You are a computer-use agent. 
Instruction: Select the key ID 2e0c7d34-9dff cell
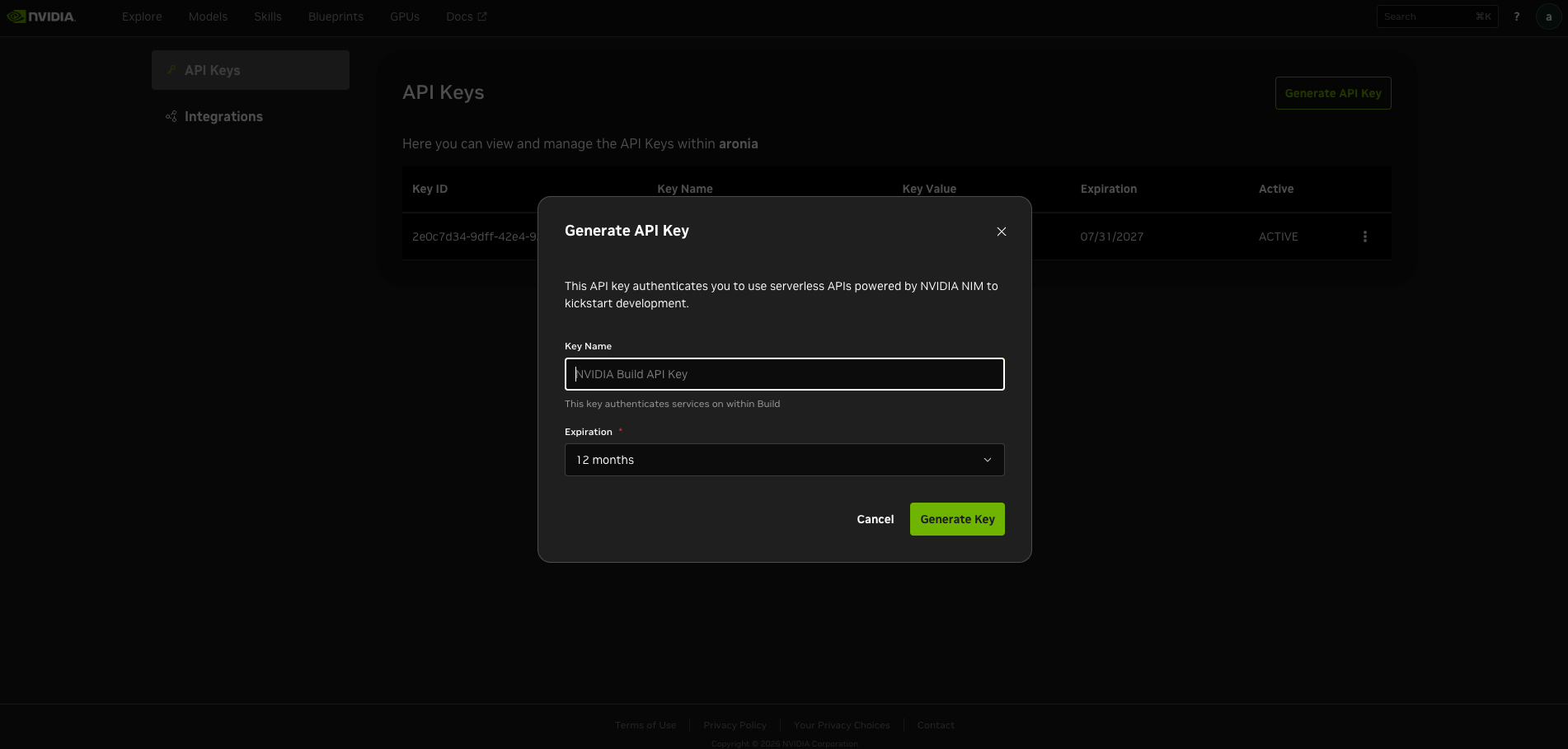point(475,236)
